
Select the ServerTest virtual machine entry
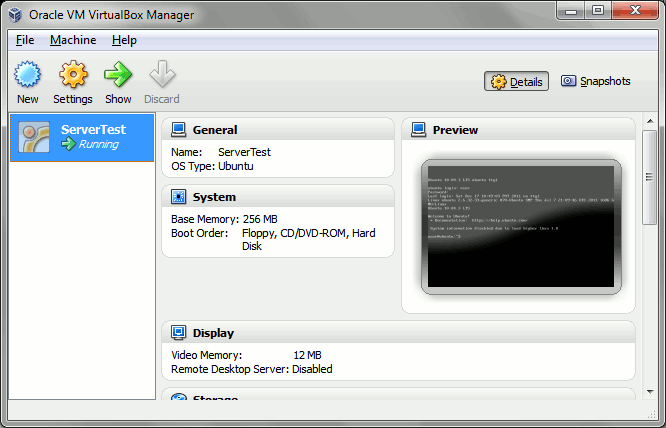[82, 138]
